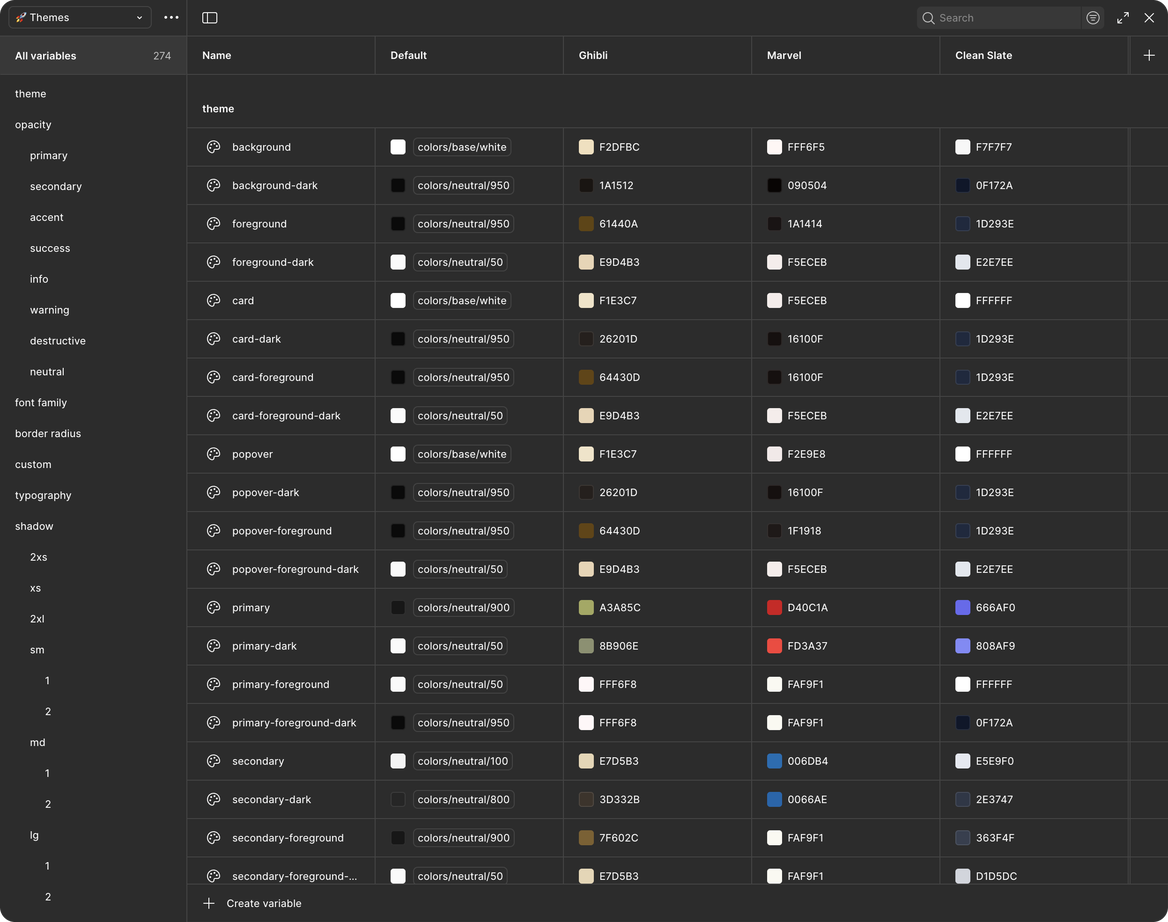Click the Create variable button
1168x922 pixels.
pos(263,903)
